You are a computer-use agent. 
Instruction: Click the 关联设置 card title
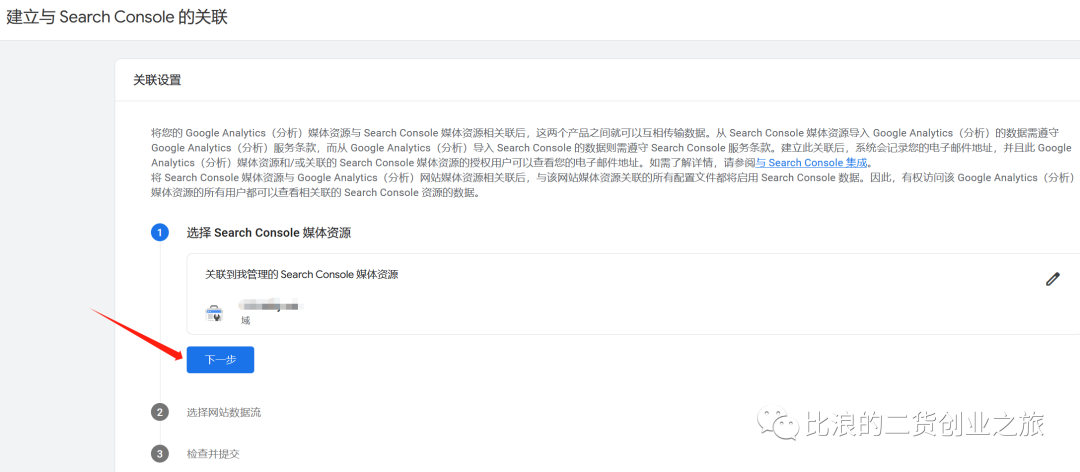(x=157, y=80)
